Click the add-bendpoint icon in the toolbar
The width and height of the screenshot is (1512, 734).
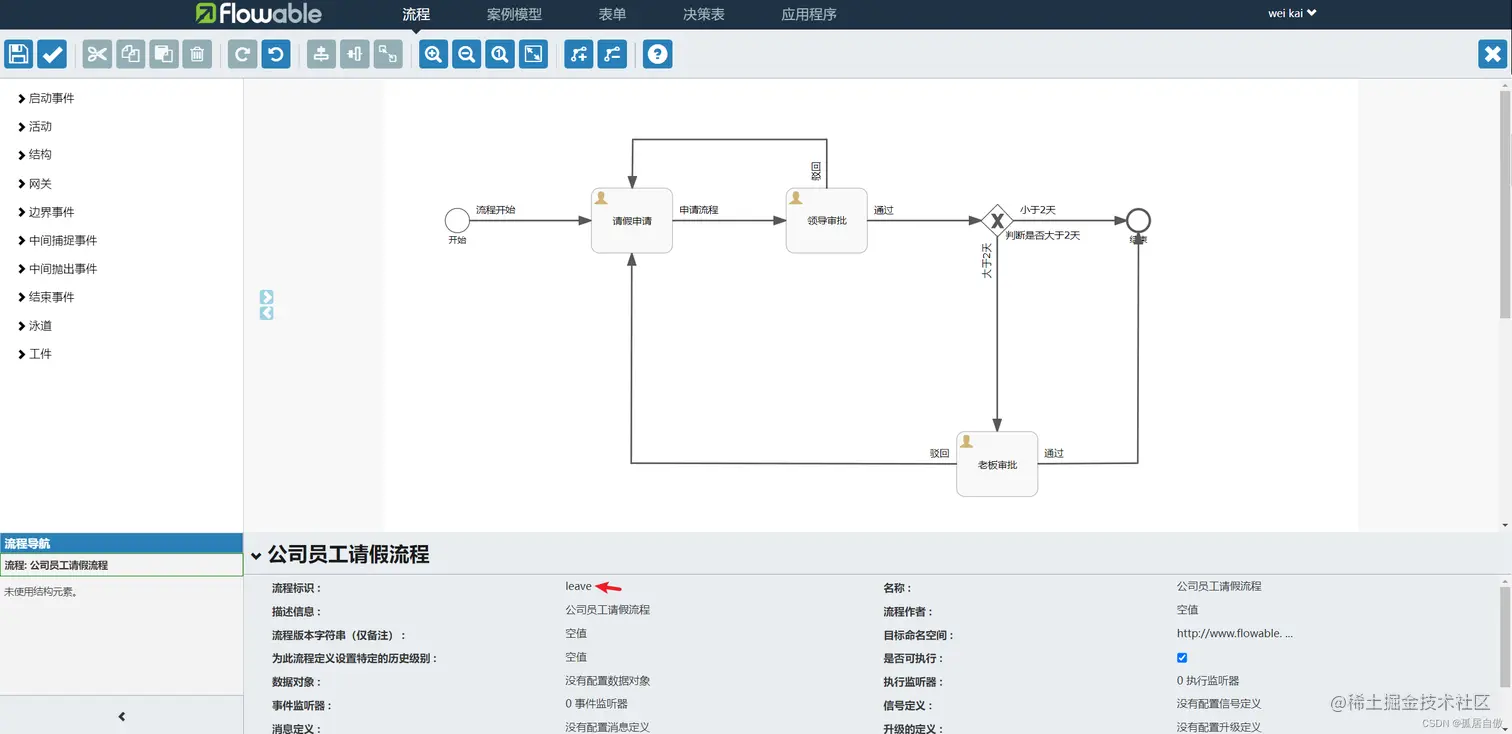point(578,54)
